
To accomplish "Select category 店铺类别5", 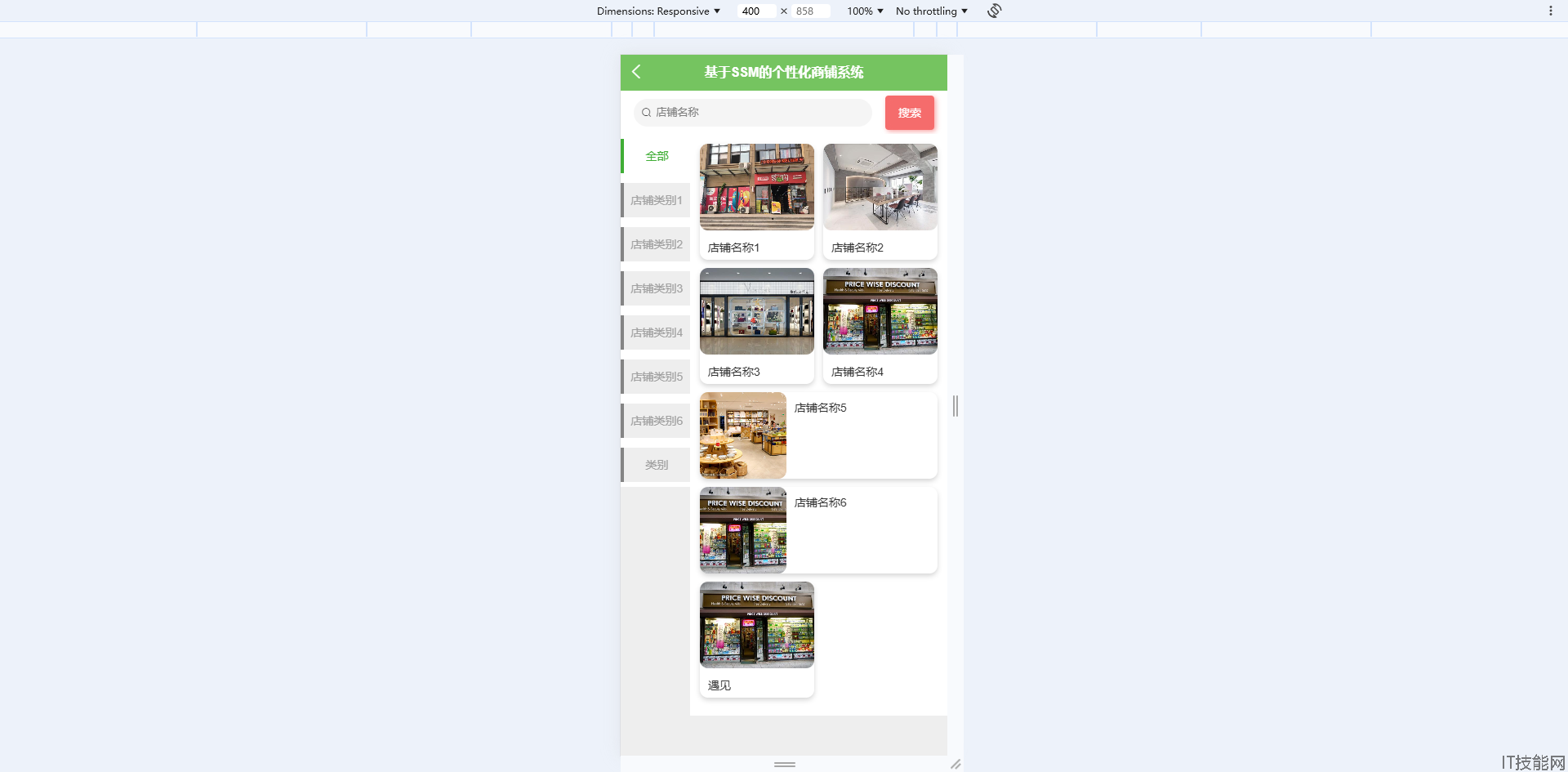I will (x=656, y=377).
